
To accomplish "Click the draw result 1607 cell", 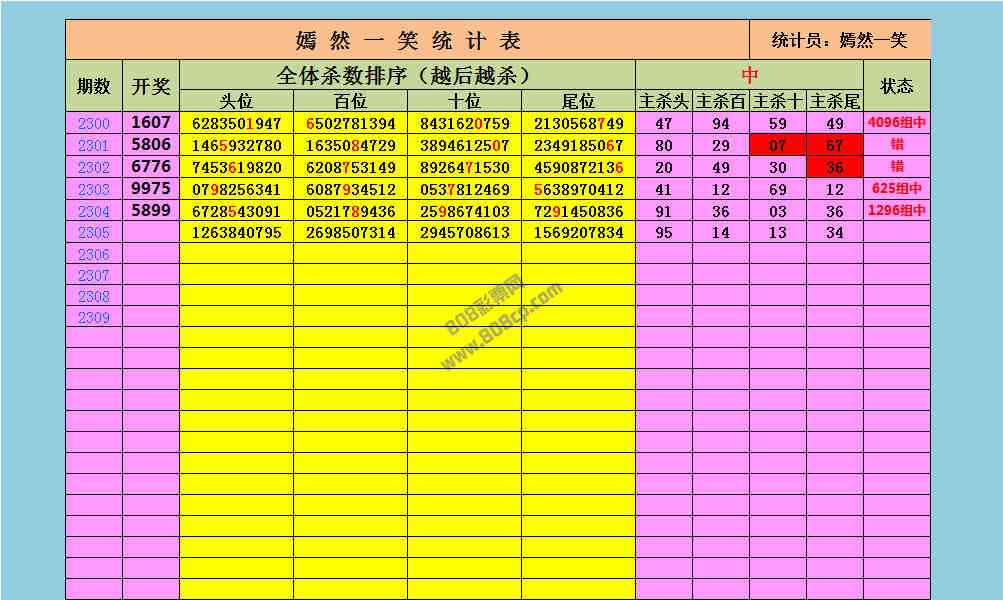I will click(x=151, y=123).
